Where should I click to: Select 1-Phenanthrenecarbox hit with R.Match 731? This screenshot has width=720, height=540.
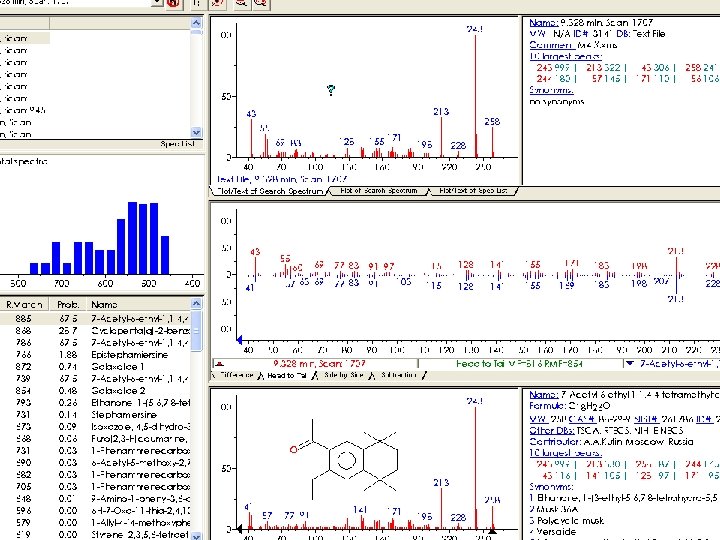coord(95,450)
